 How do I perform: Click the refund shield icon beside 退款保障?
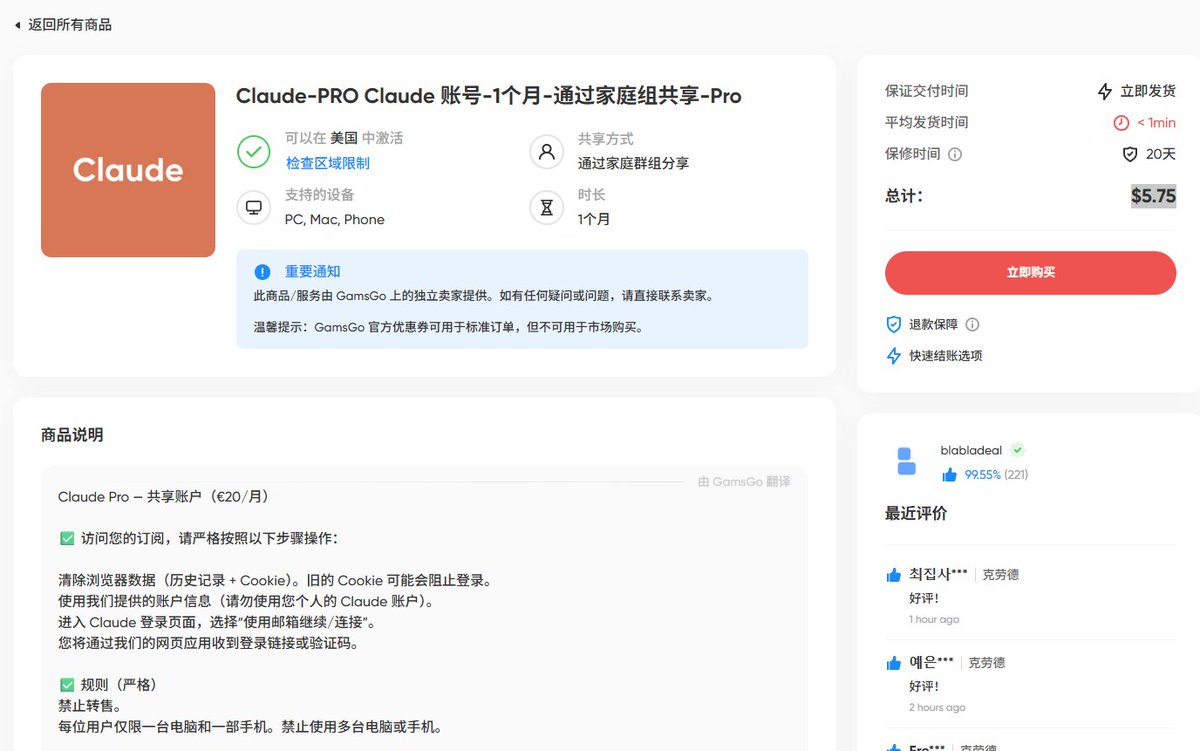(893, 324)
